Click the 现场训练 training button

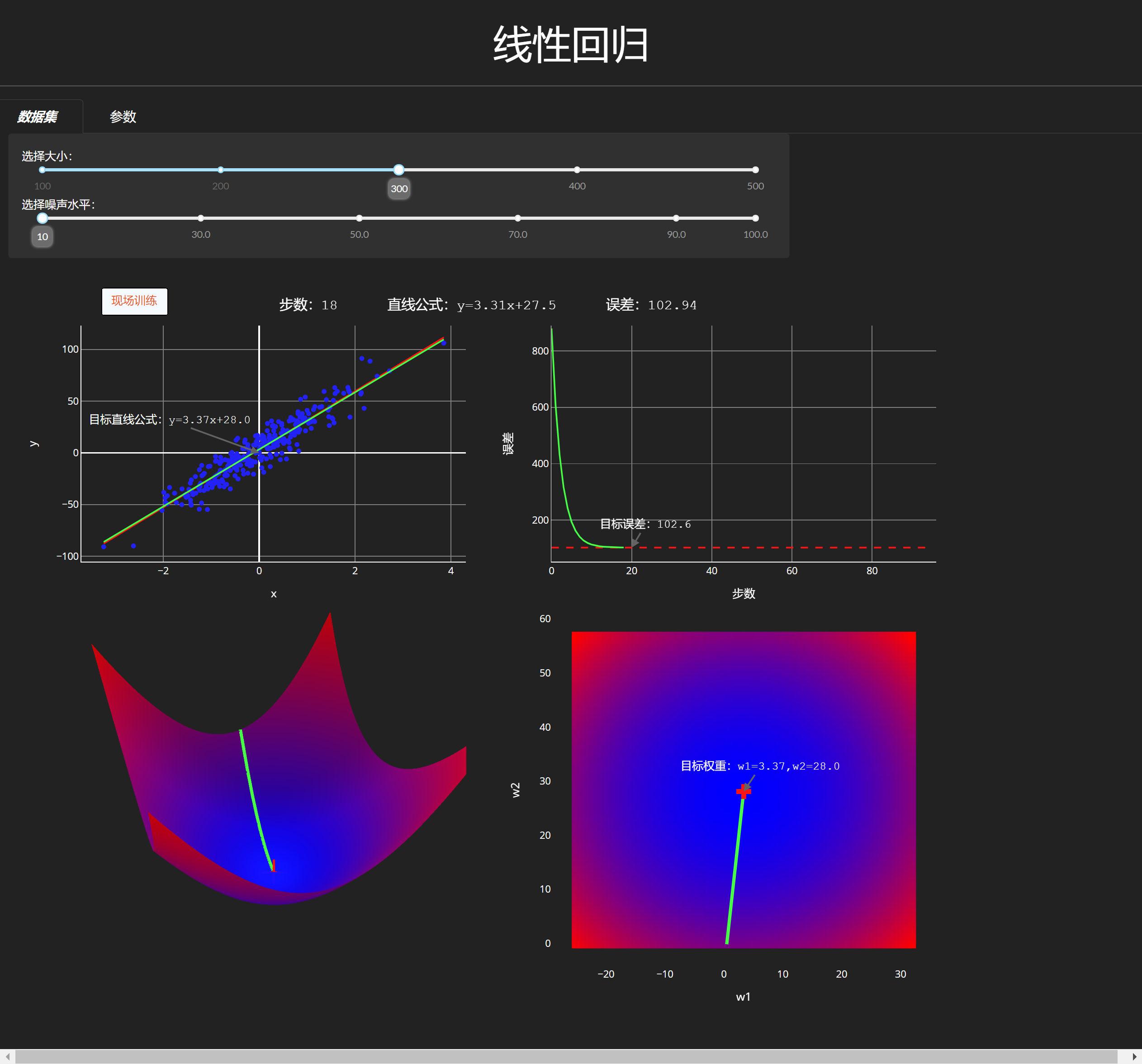tap(134, 301)
